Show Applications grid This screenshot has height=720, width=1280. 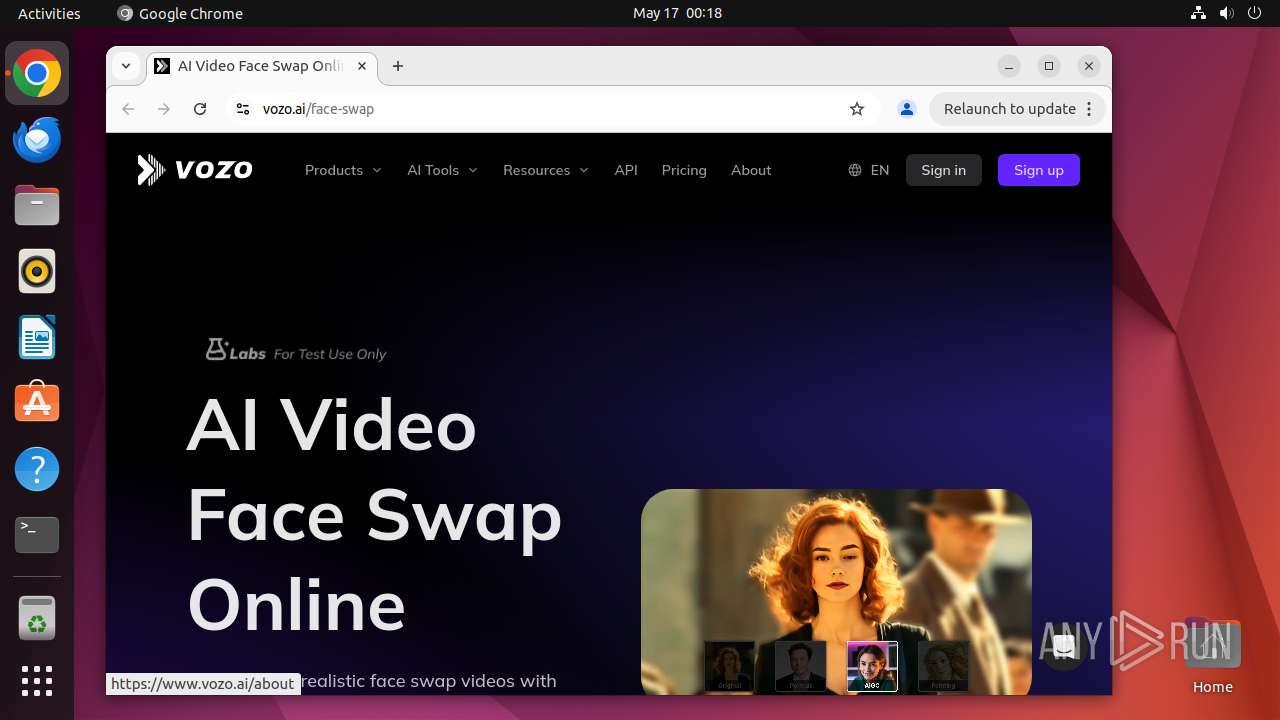(x=37, y=681)
